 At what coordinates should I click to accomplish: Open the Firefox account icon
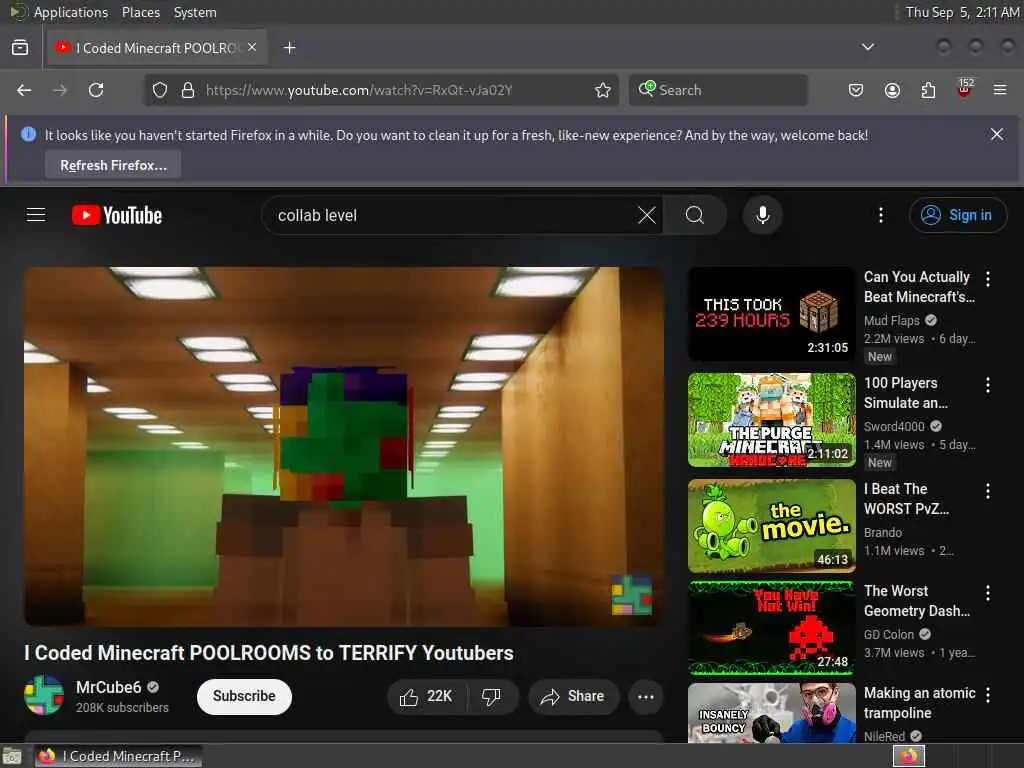892,90
